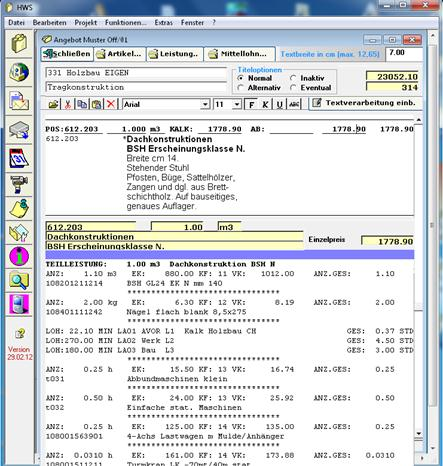Open the Fenster menu
This screenshot has height=466, width=443.
click(x=192, y=23)
